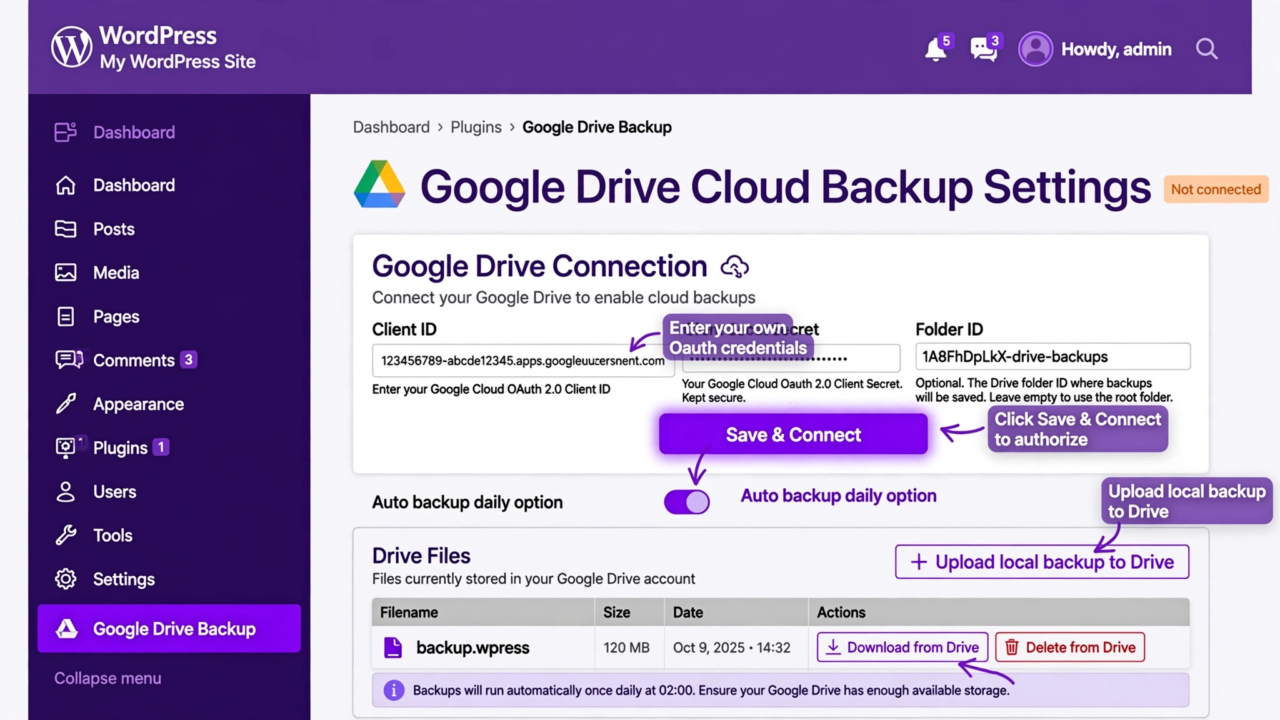Click the Delete from Drive button
This screenshot has width=1280, height=720.
[1070, 648]
